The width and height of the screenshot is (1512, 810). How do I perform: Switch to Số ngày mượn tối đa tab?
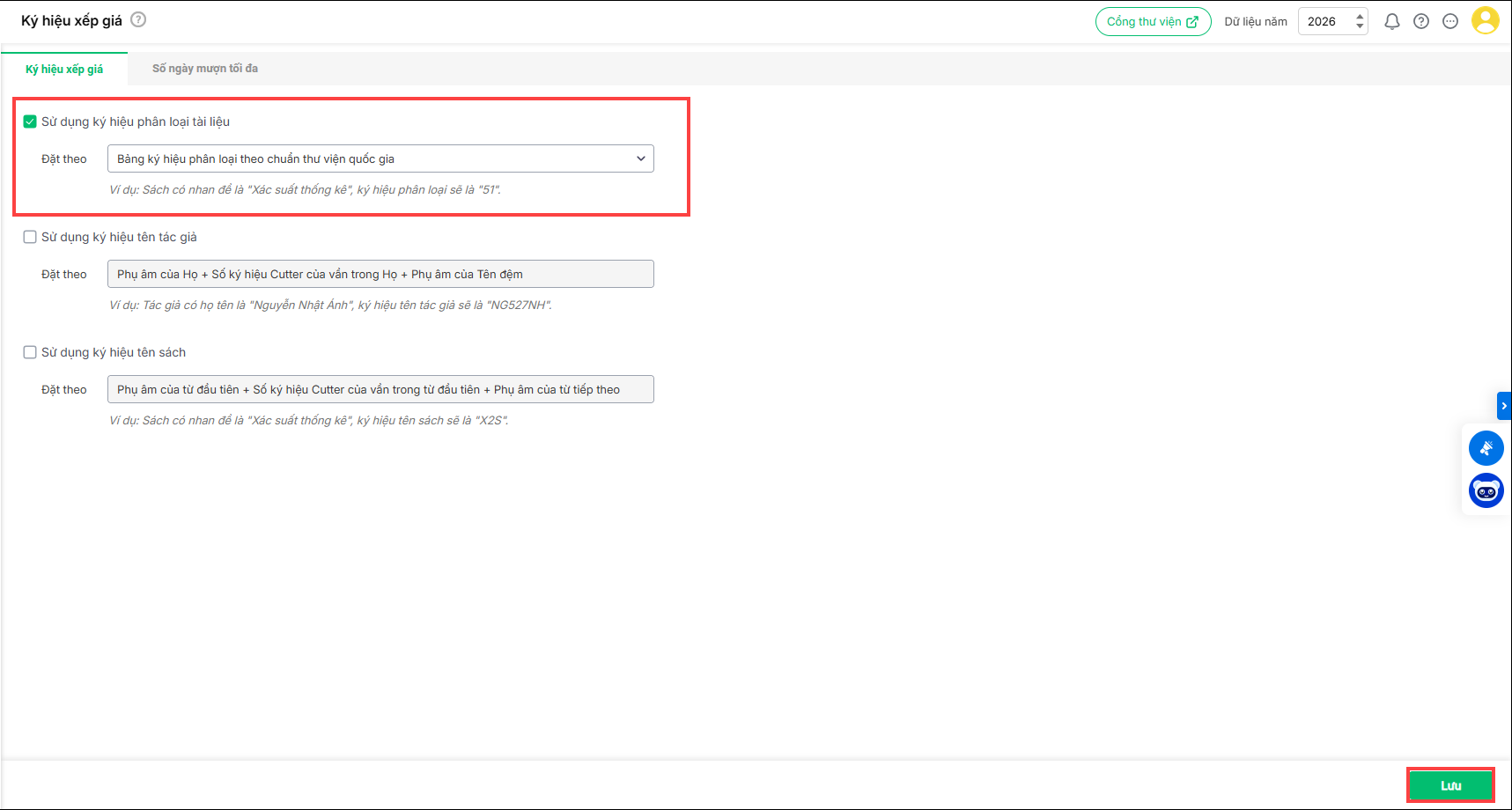pyautogui.click(x=204, y=69)
